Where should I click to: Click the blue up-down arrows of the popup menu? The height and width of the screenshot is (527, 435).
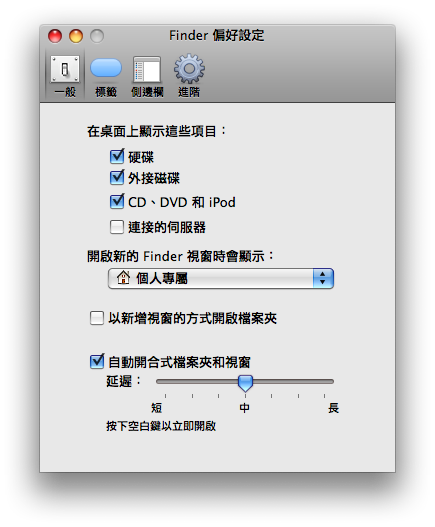click(323, 278)
